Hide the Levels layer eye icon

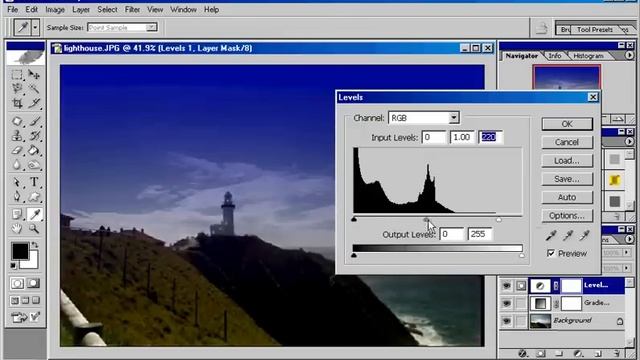click(x=507, y=286)
